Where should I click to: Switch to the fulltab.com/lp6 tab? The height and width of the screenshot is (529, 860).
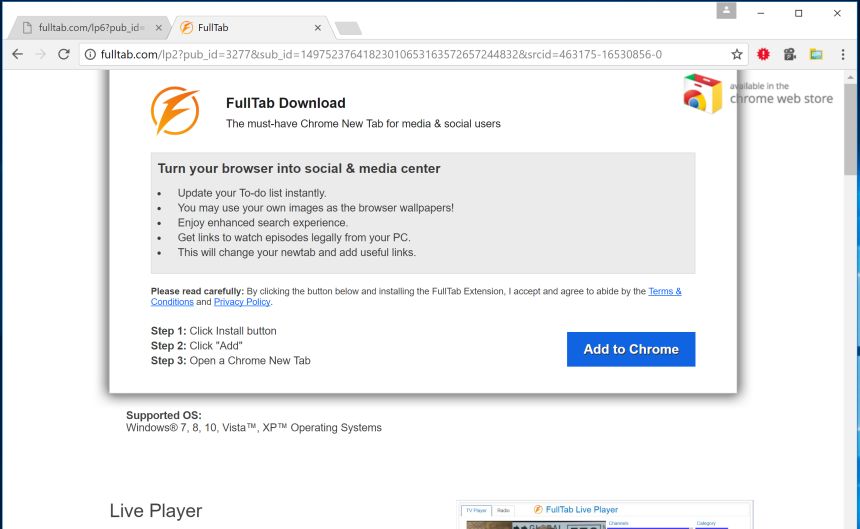tap(88, 27)
